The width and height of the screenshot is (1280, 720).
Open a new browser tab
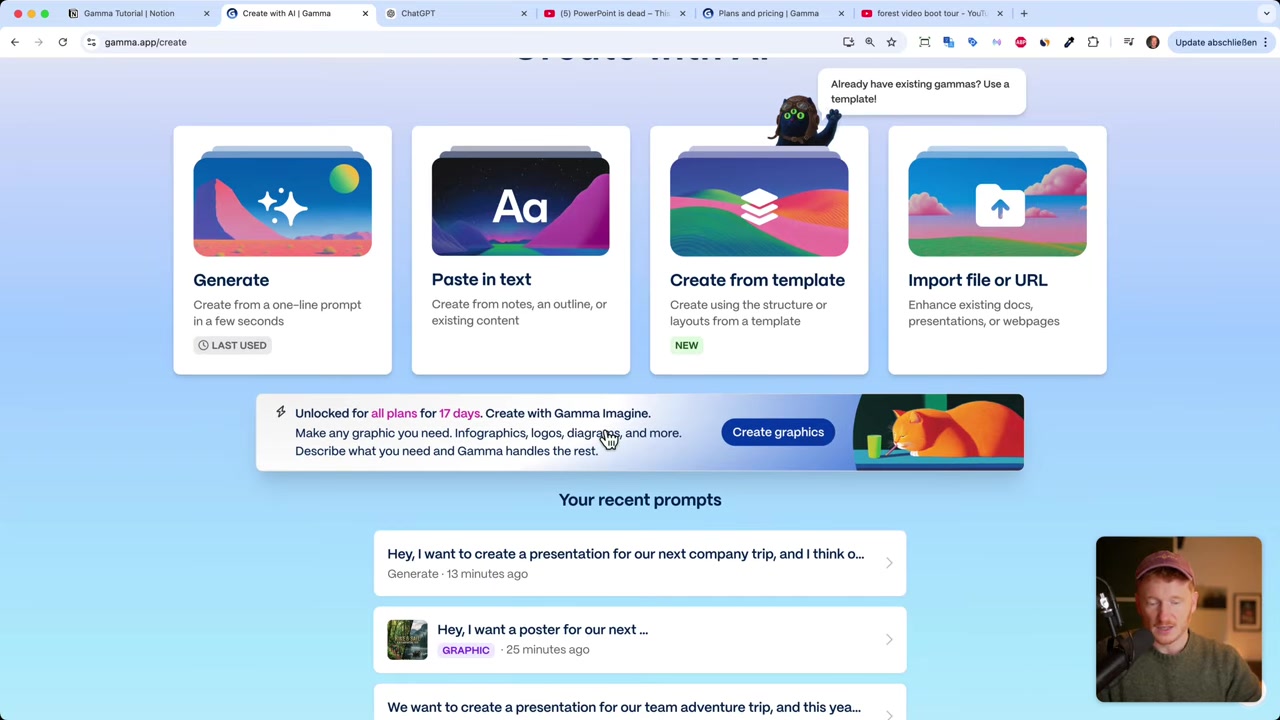point(1024,13)
